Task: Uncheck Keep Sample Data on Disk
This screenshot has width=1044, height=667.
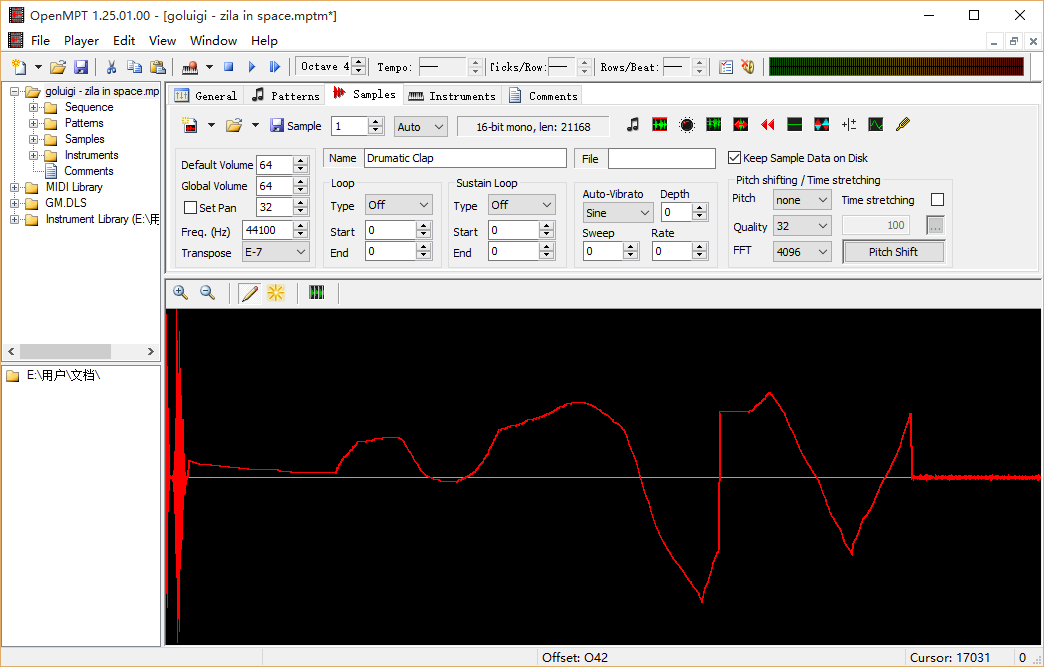Action: (735, 158)
